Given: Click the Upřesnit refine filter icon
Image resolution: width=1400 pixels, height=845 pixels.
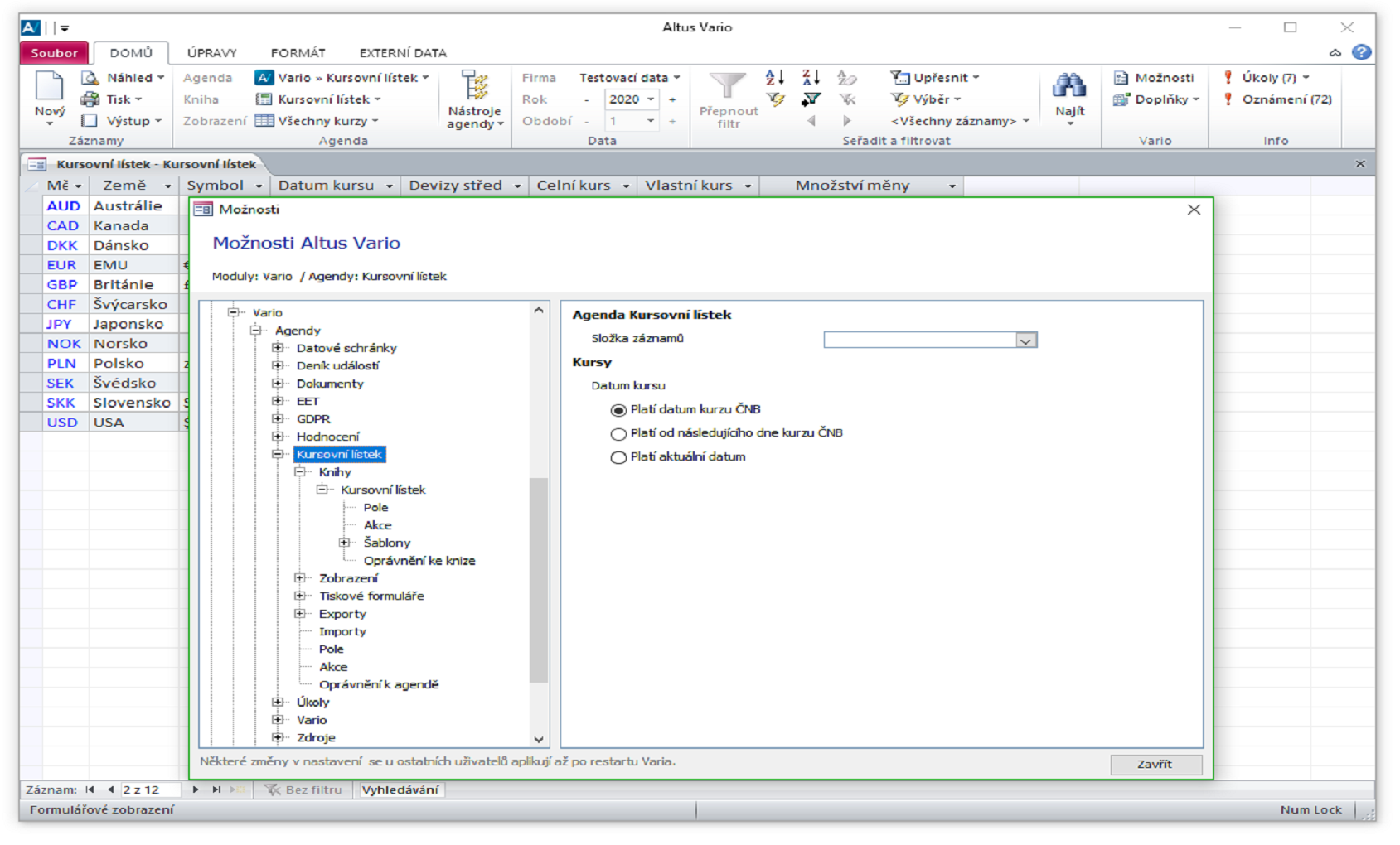Looking at the screenshot, I should (x=899, y=78).
